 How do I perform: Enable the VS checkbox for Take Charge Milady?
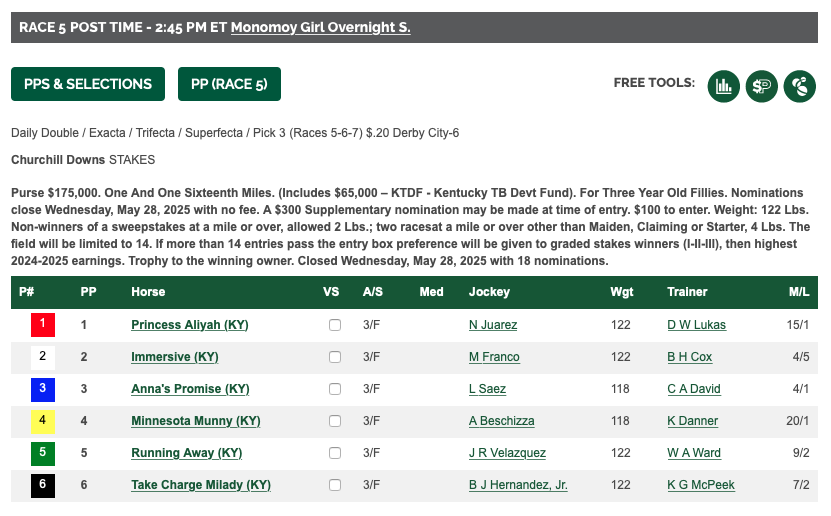[335, 485]
